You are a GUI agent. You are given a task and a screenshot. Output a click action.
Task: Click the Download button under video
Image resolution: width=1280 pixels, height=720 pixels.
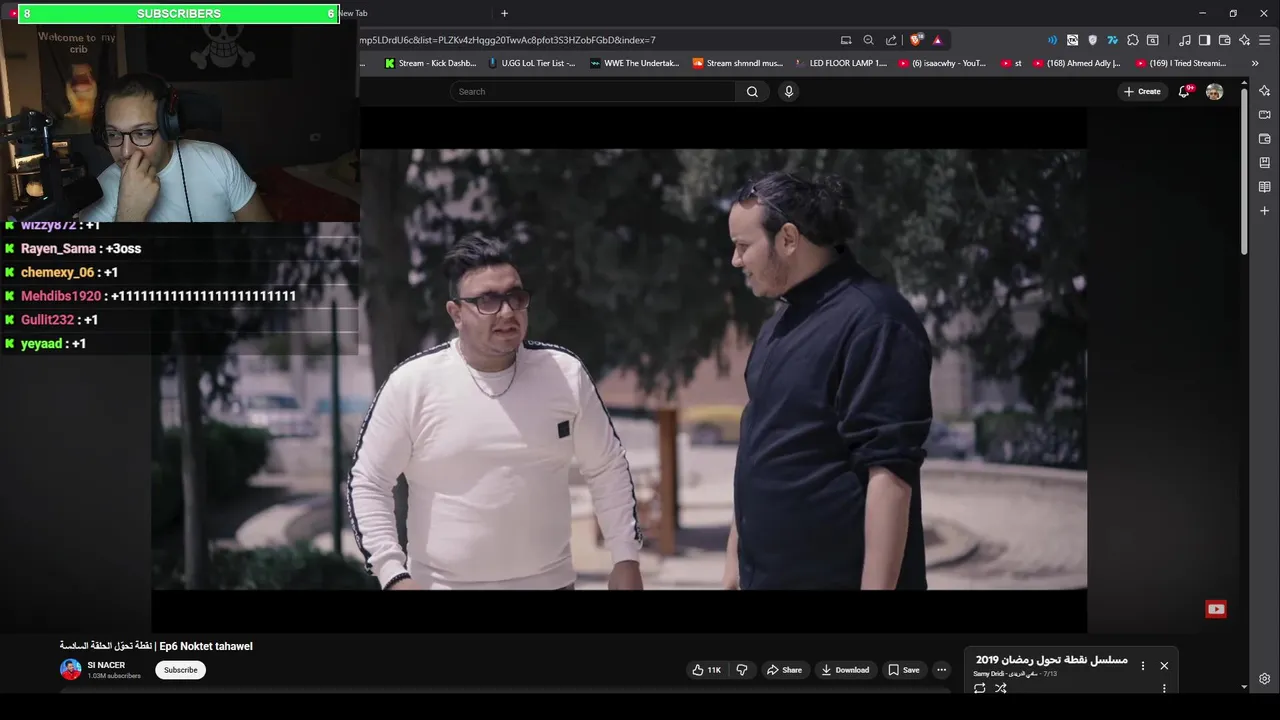[x=845, y=670]
